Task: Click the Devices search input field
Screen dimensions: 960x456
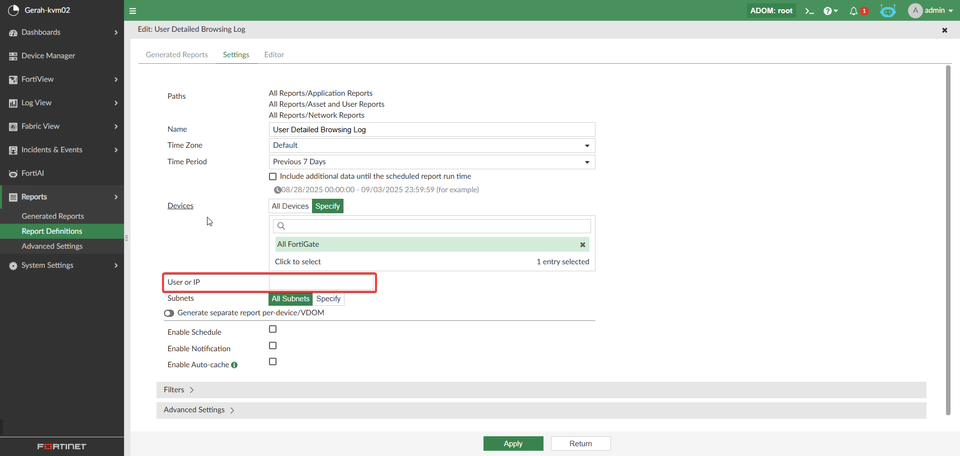Action: [x=432, y=226]
